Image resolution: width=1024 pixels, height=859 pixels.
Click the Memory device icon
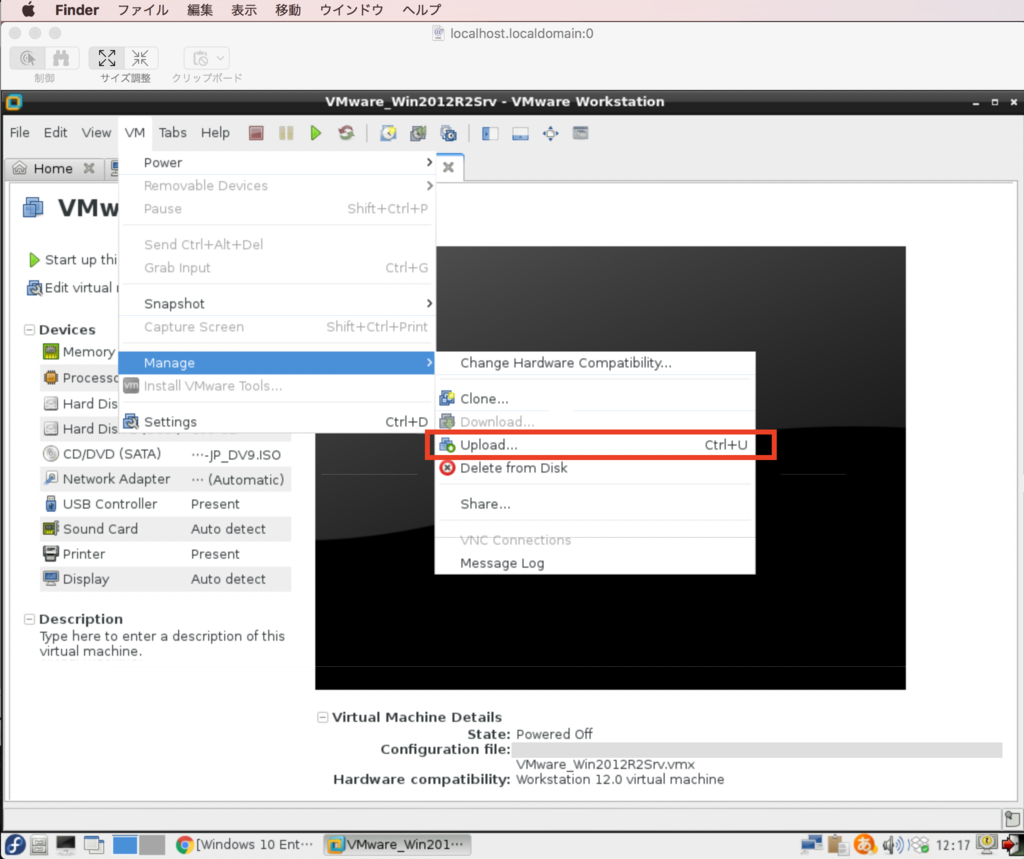(51, 351)
